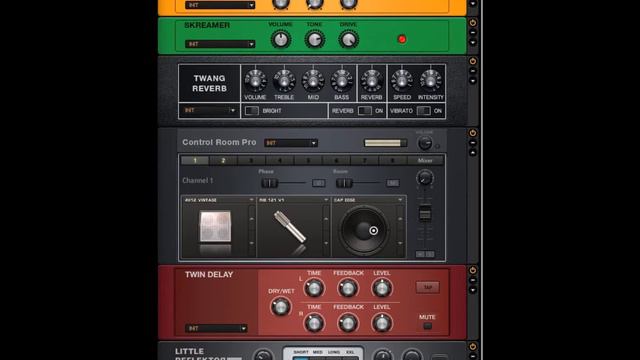Open the Control Room Pro preset dropdown
640x360 pixels.
[291, 143]
